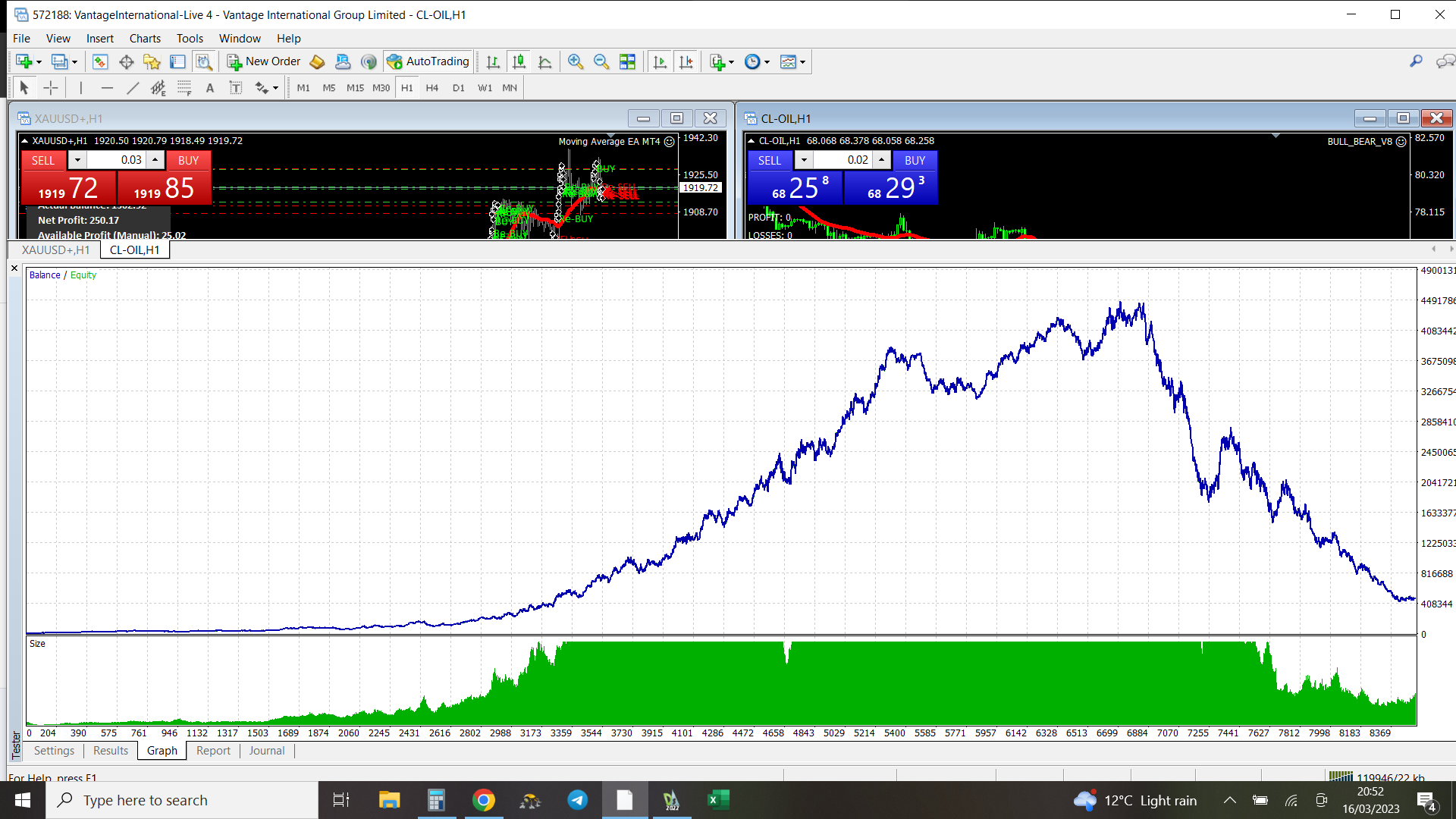Select the Crosshair cursor tool

pyautogui.click(x=50, y=88)
